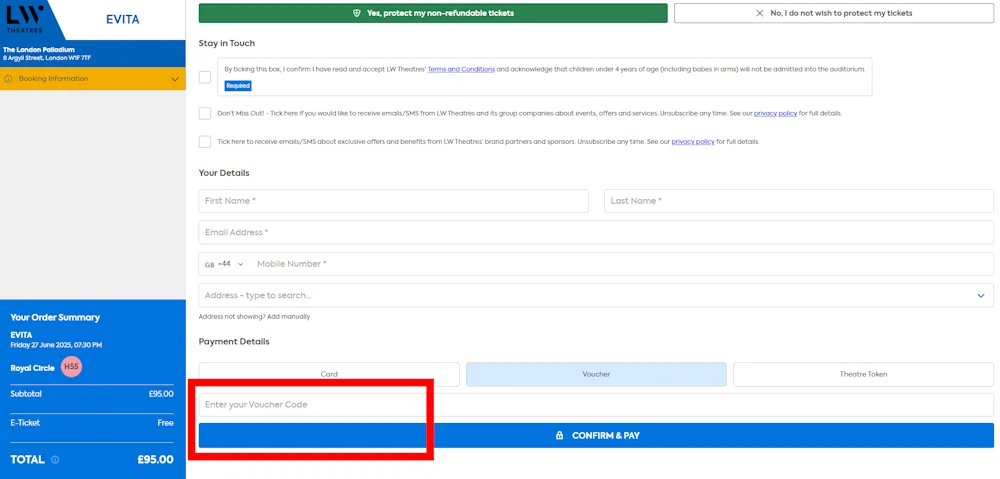Choose Yes, protect my non-refundable tickets
The image size is (1000, 479).
[433, 13]
